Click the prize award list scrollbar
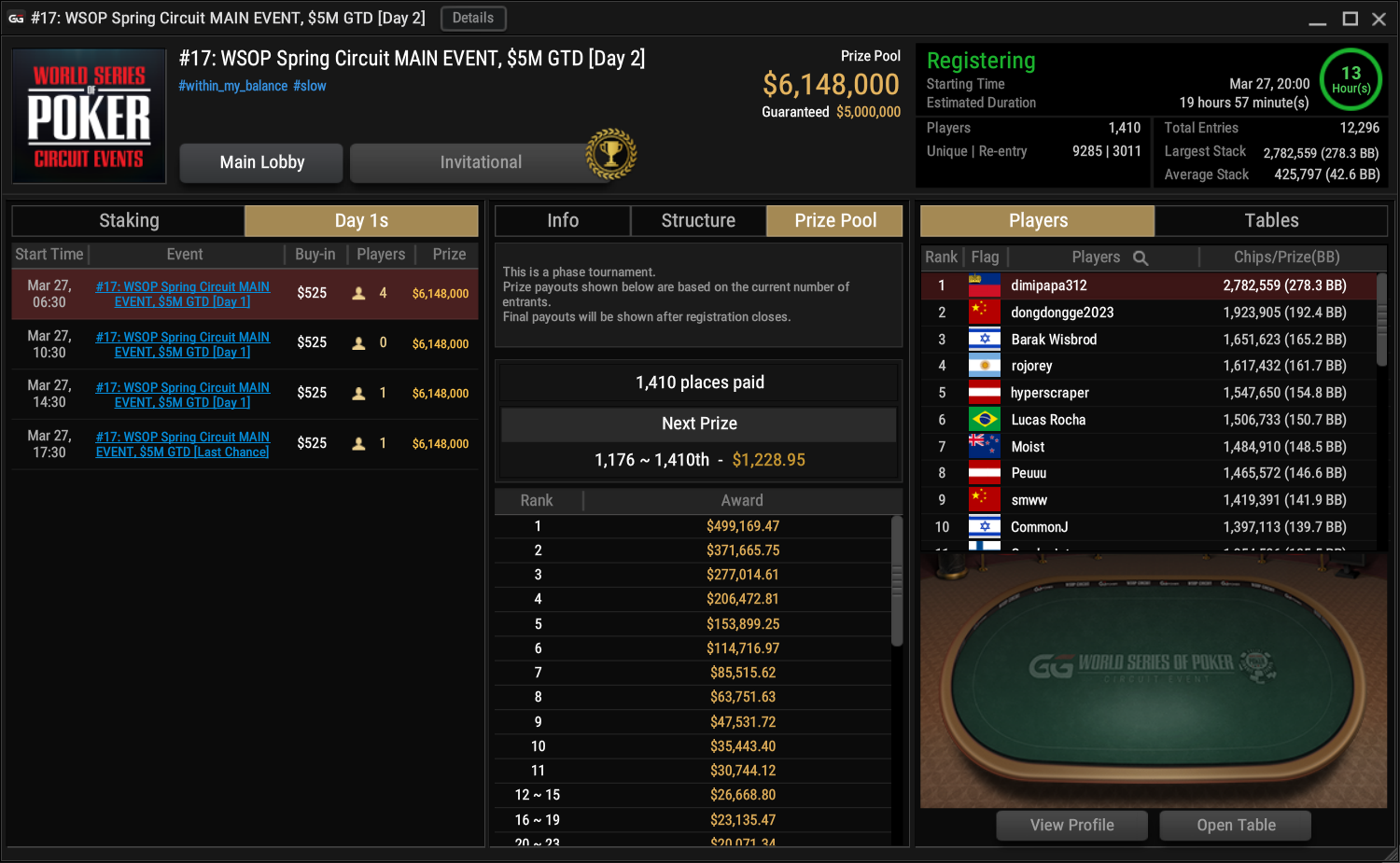1400x863 pixels. tap(897, 580)
